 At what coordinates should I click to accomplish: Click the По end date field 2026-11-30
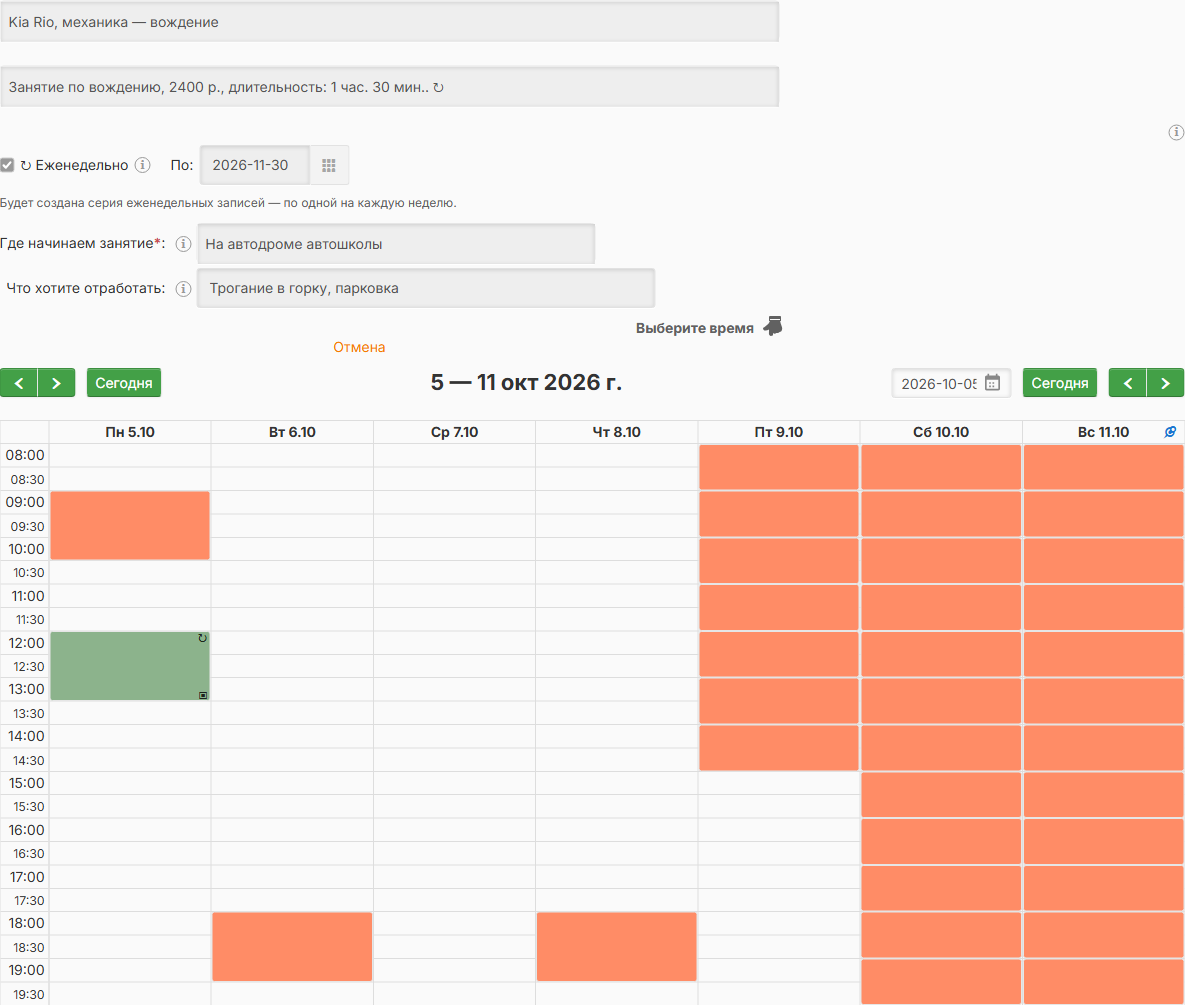(255, 165)
